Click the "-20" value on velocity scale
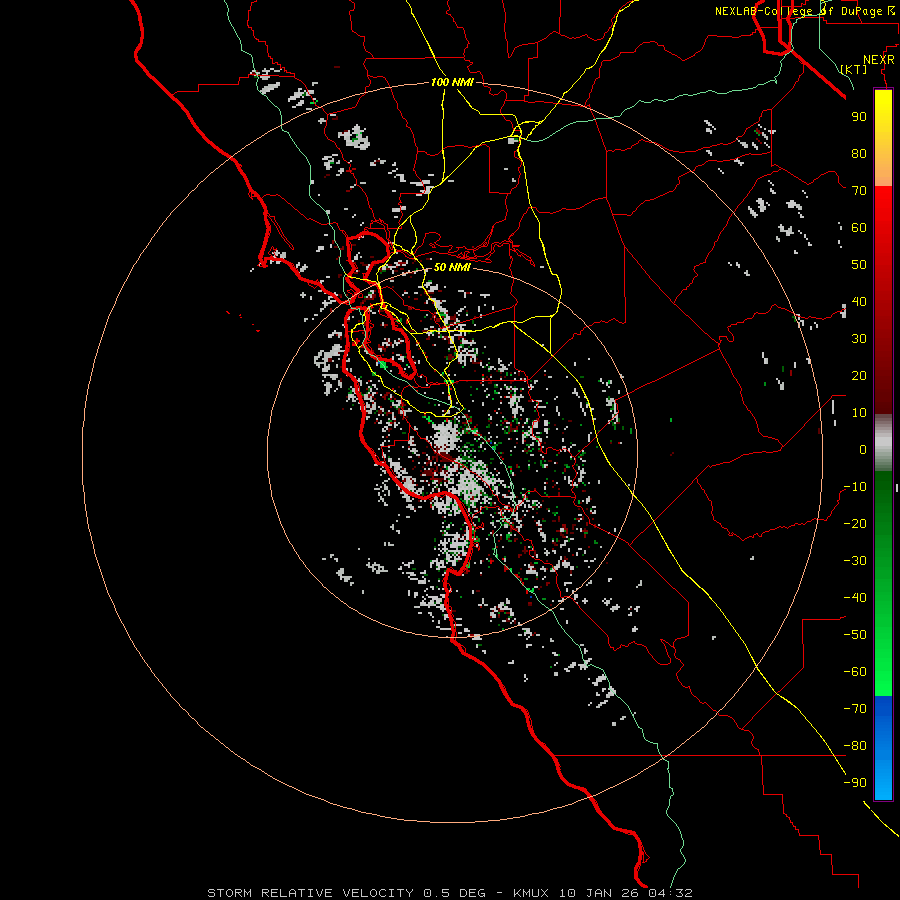This screenshot has height=900, width=900. [x=855, y=523]
